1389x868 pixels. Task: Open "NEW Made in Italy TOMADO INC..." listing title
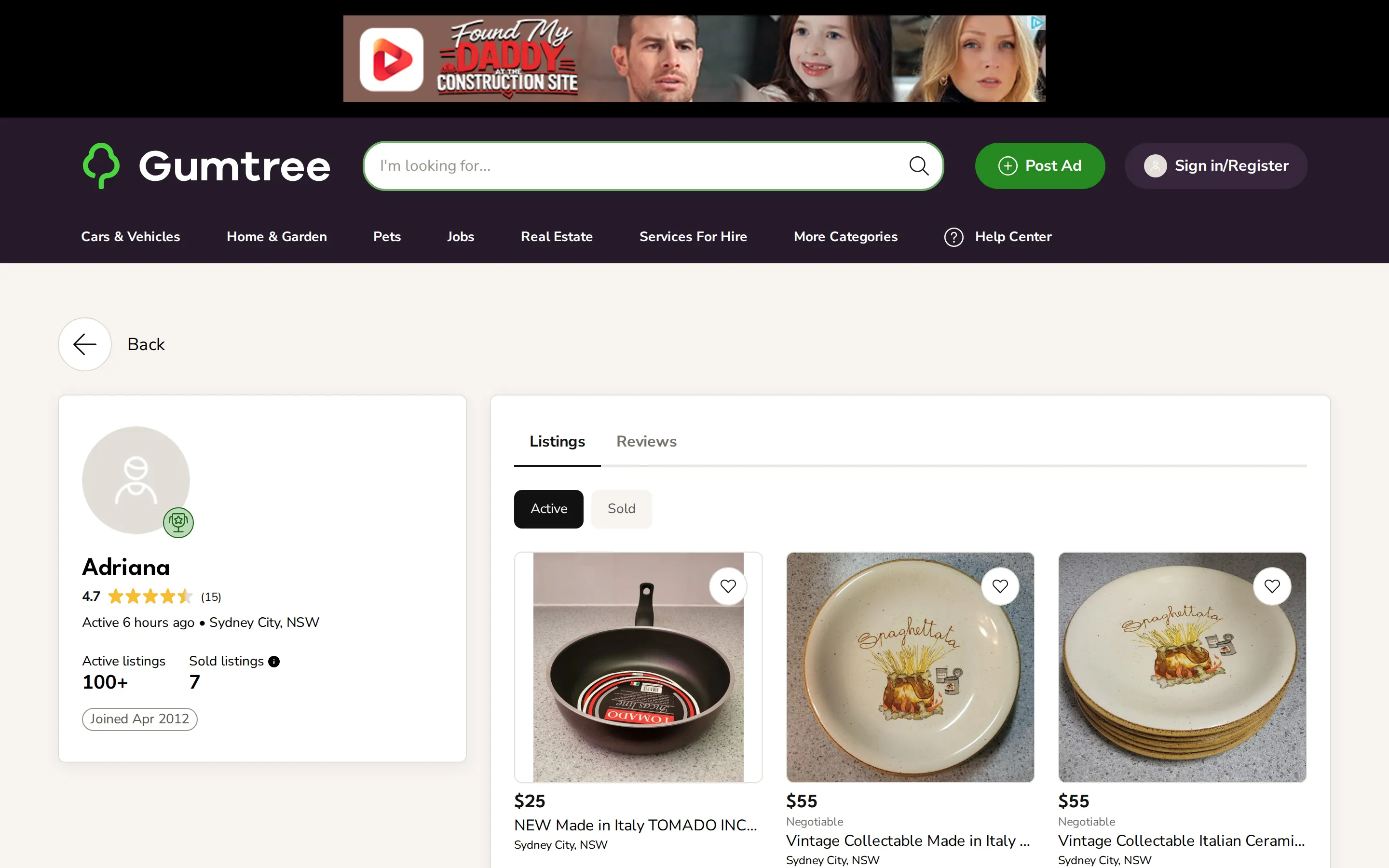(635, 825)
